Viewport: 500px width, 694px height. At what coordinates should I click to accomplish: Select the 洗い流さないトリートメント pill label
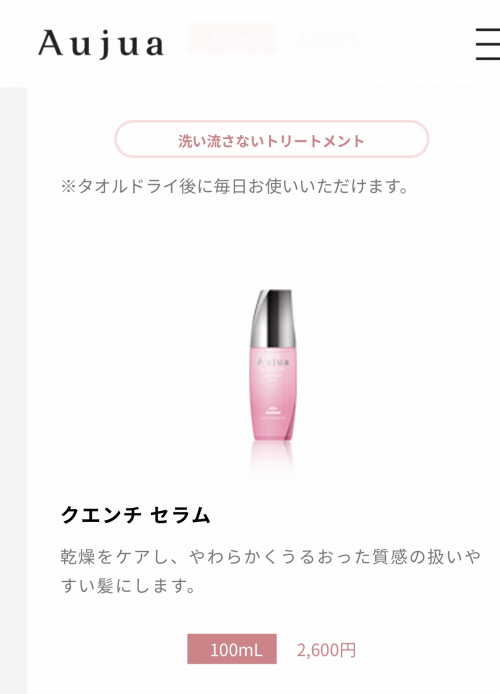click(x=272, y=139)
